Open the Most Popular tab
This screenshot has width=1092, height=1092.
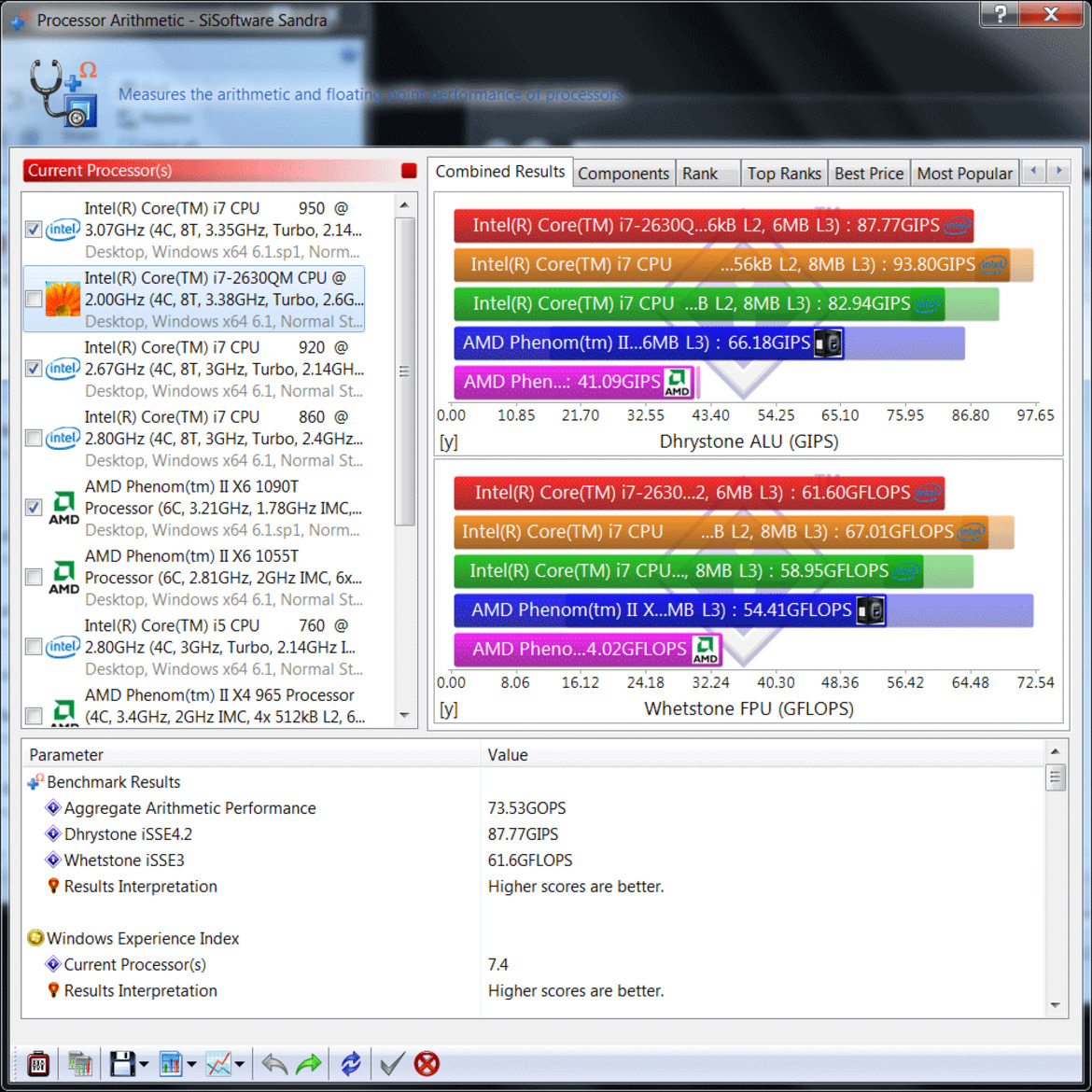pos(964,174)
